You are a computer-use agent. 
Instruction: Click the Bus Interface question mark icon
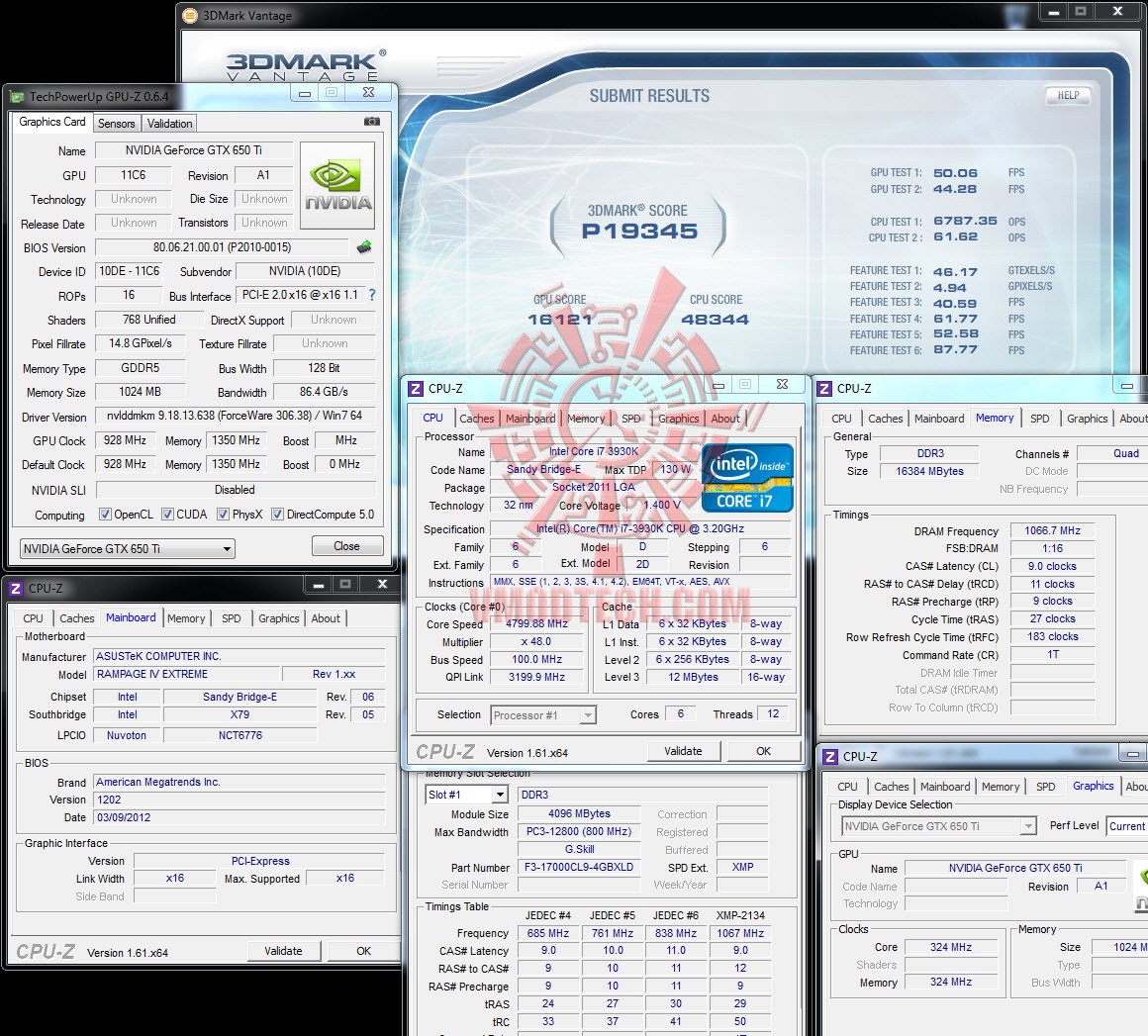click(372, 295)
